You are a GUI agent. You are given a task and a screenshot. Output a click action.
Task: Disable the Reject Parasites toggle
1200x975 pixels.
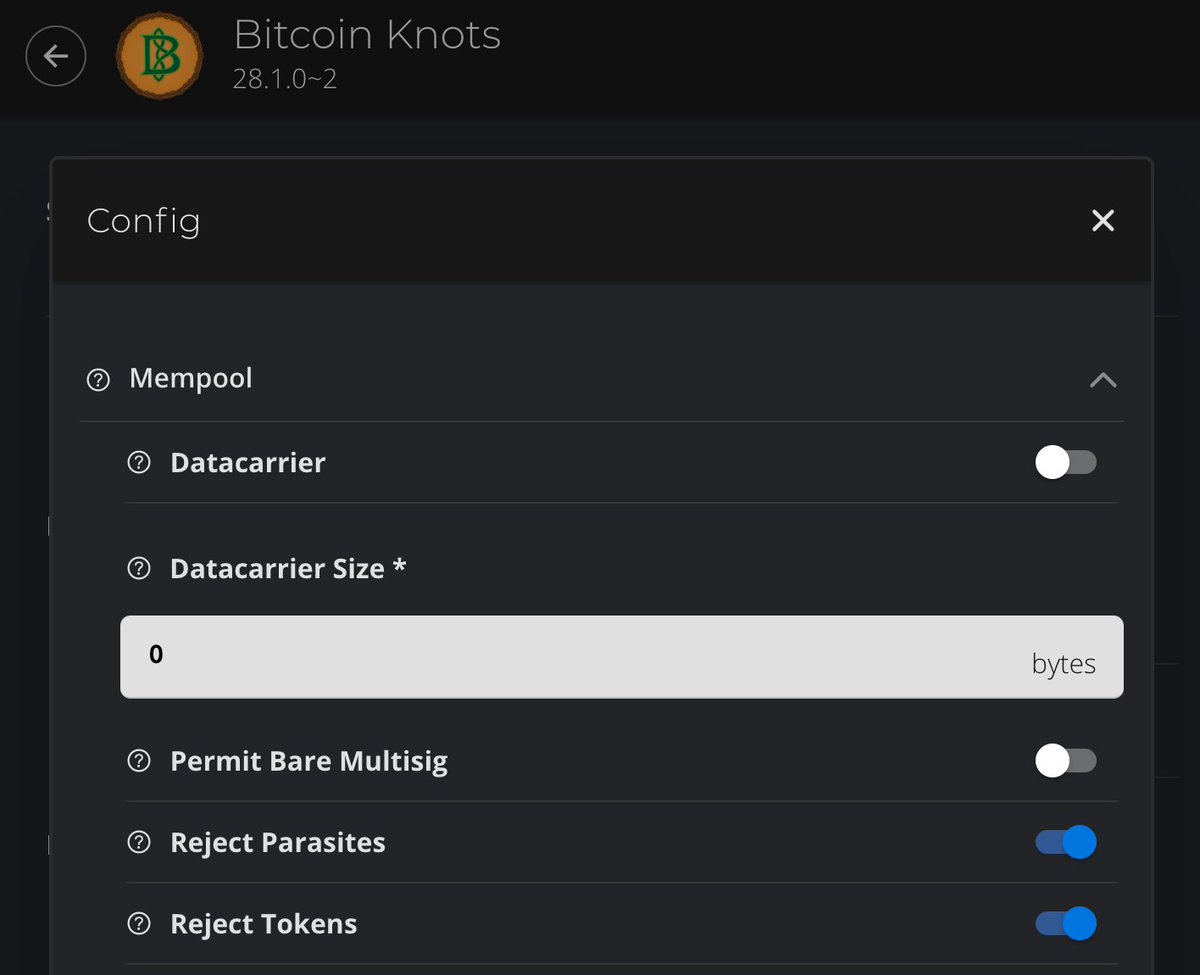(1066, 842)
